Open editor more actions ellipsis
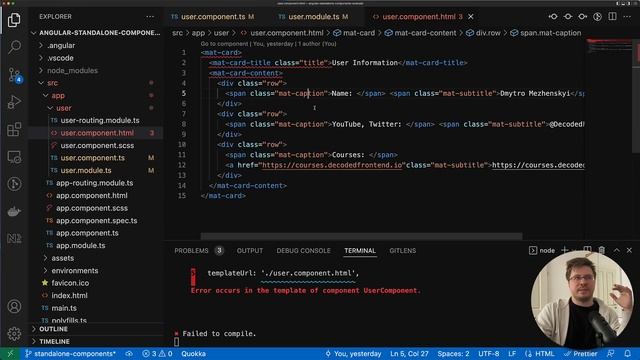Screen dimensions: 640x360 point(627,17)
